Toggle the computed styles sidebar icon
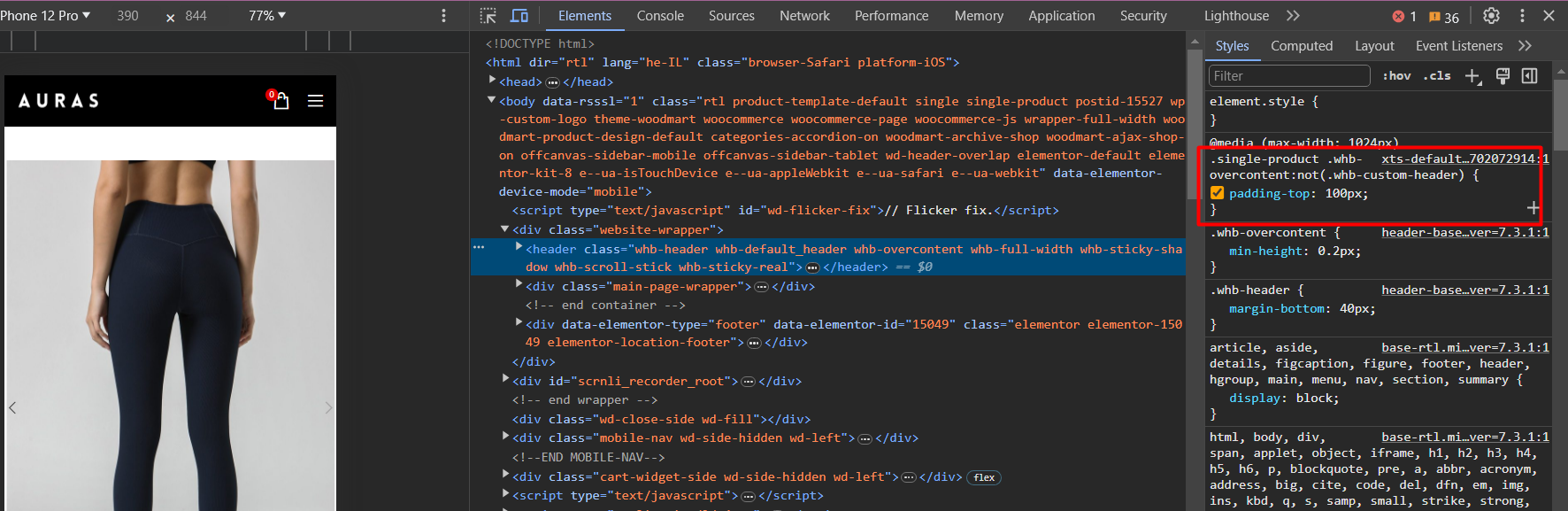The height and width of the screenshot is (511, 1568). pyautogui.click(x=1530, y=76)
